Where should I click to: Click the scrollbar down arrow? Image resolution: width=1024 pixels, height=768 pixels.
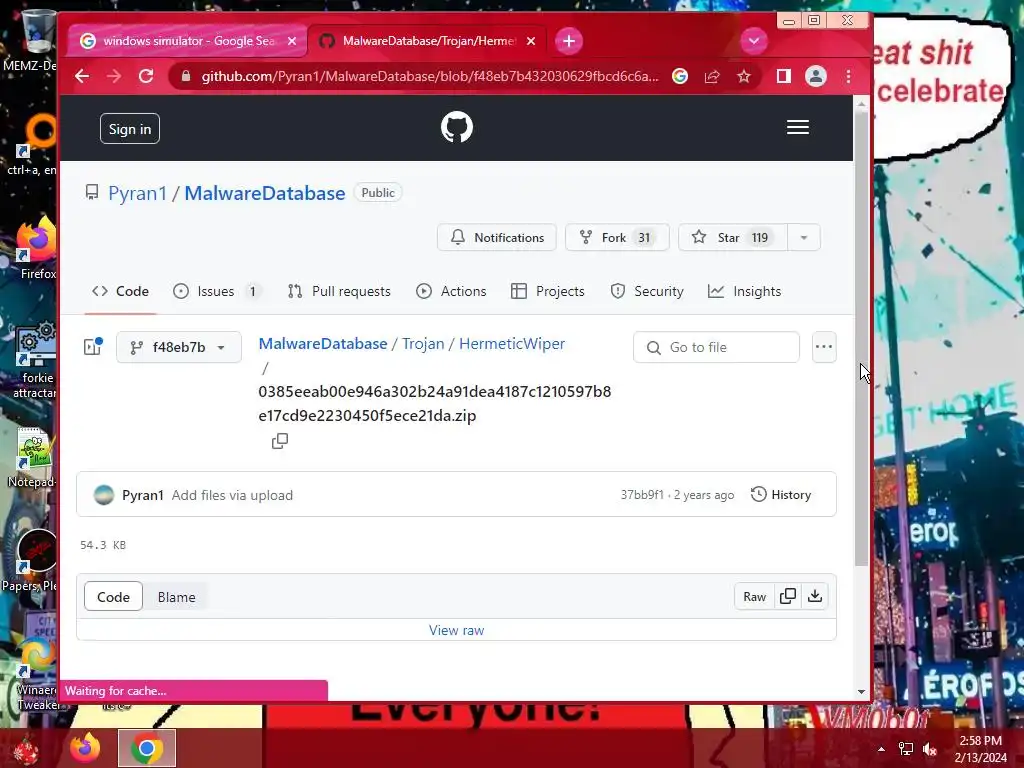[861, 692]
